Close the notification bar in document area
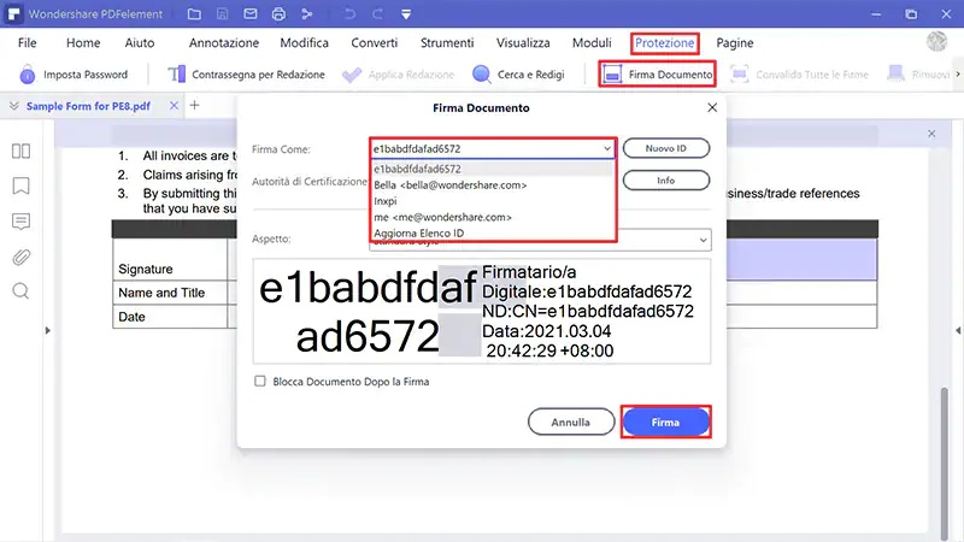Viewport: 964px width, 542px height. (931, 133)
